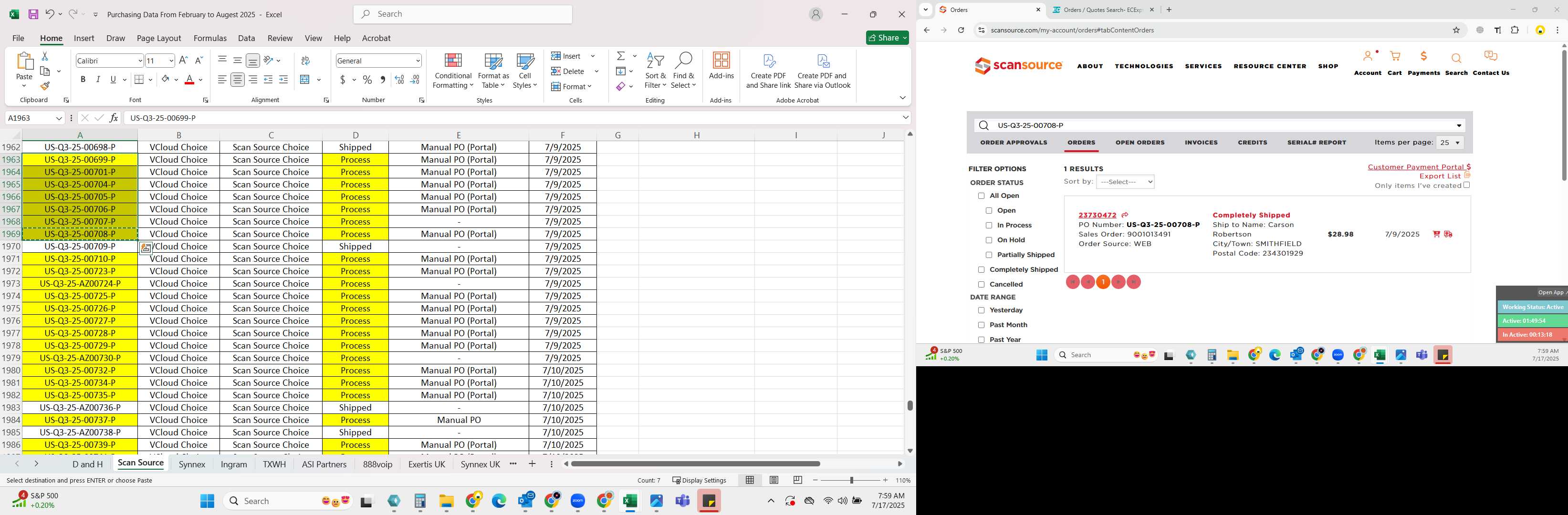The width and height of the screenshot is (1568, 515).
Task: Open TECHNOLOGIES in ScanSource navigation
Action: click(x=1144, y=66)
